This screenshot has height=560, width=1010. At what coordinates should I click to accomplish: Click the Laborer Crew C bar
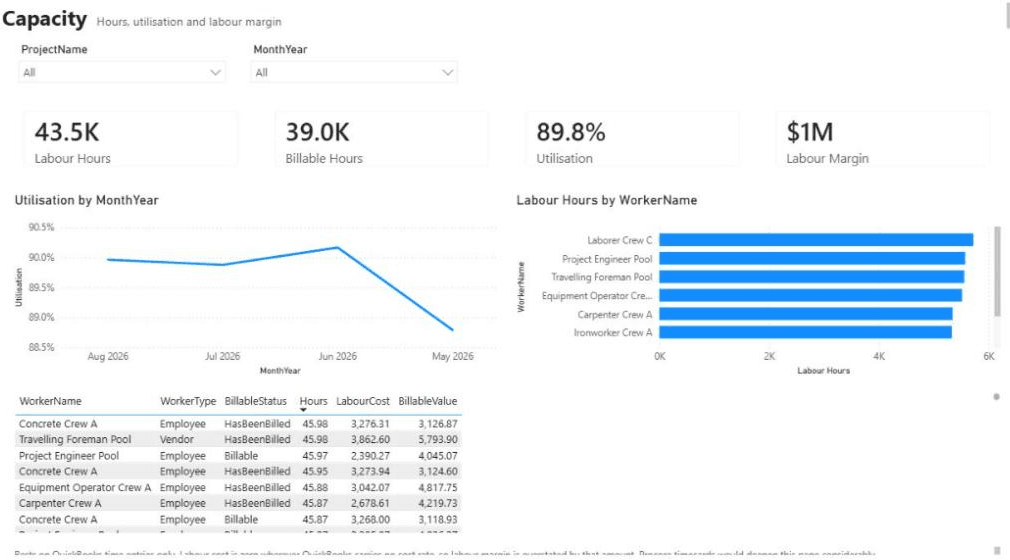click(816, 240)
